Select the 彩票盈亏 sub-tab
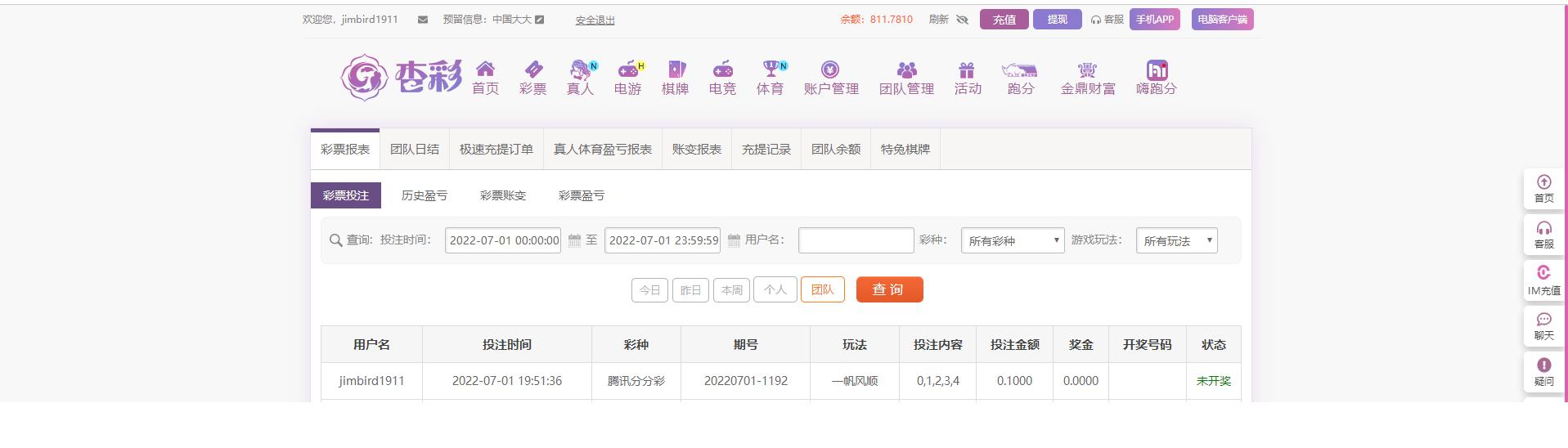 582,195
